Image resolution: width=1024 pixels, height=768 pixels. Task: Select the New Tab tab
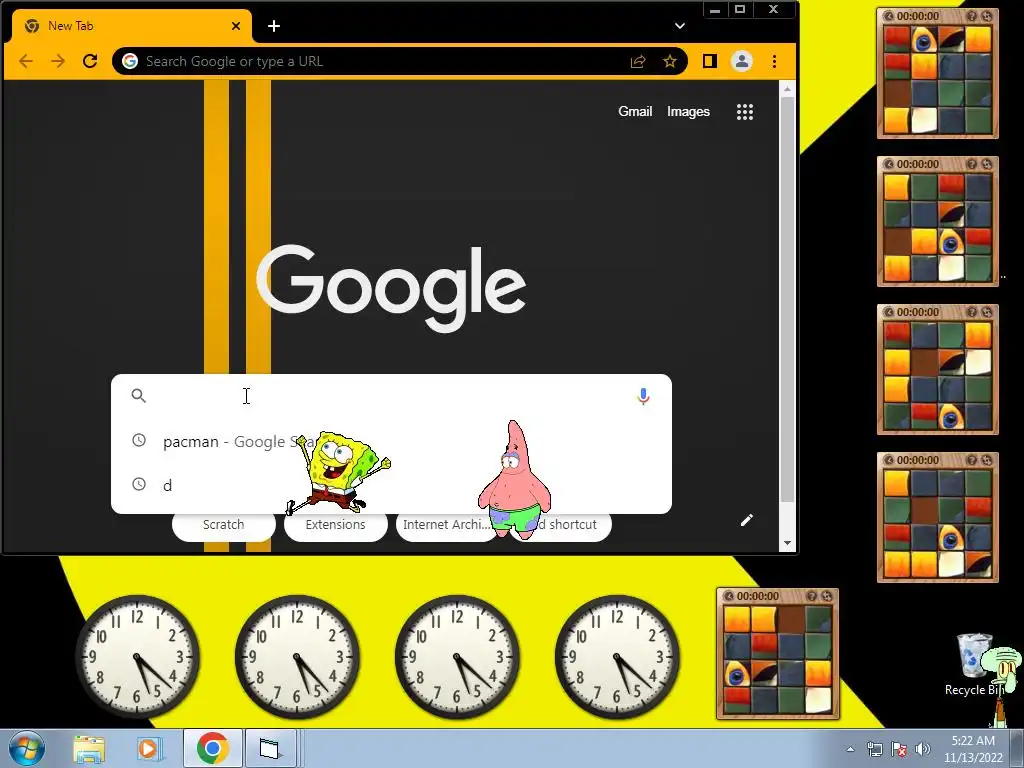[131, 26]
